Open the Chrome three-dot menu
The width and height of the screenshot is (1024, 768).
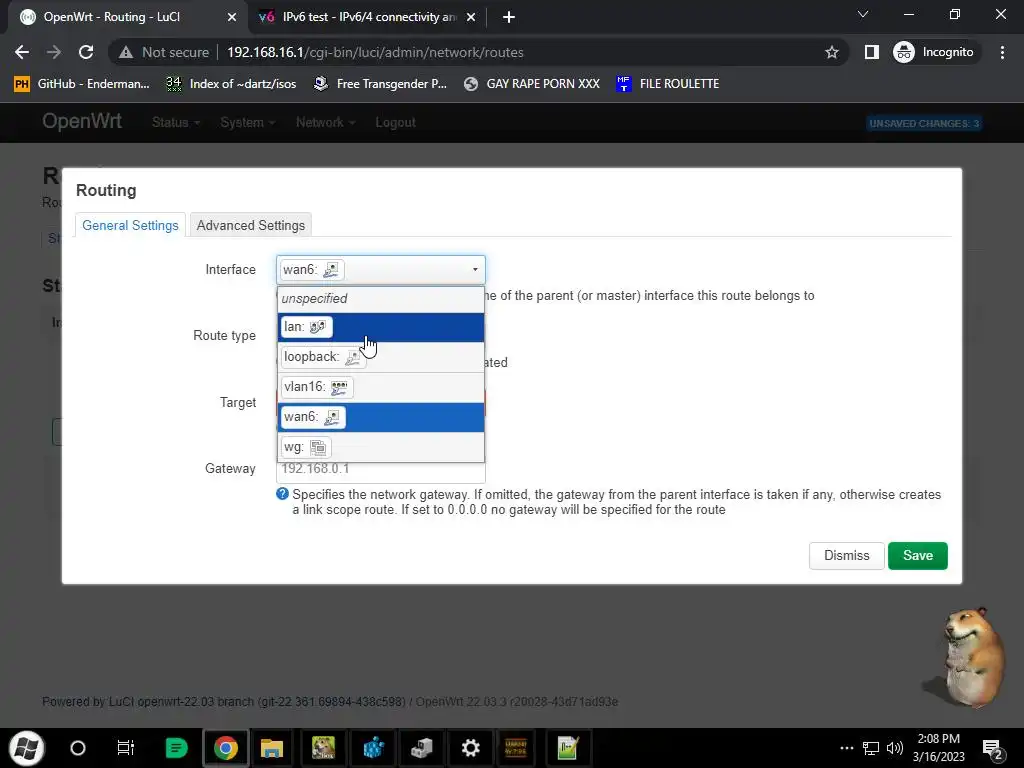click(1002, 52)
